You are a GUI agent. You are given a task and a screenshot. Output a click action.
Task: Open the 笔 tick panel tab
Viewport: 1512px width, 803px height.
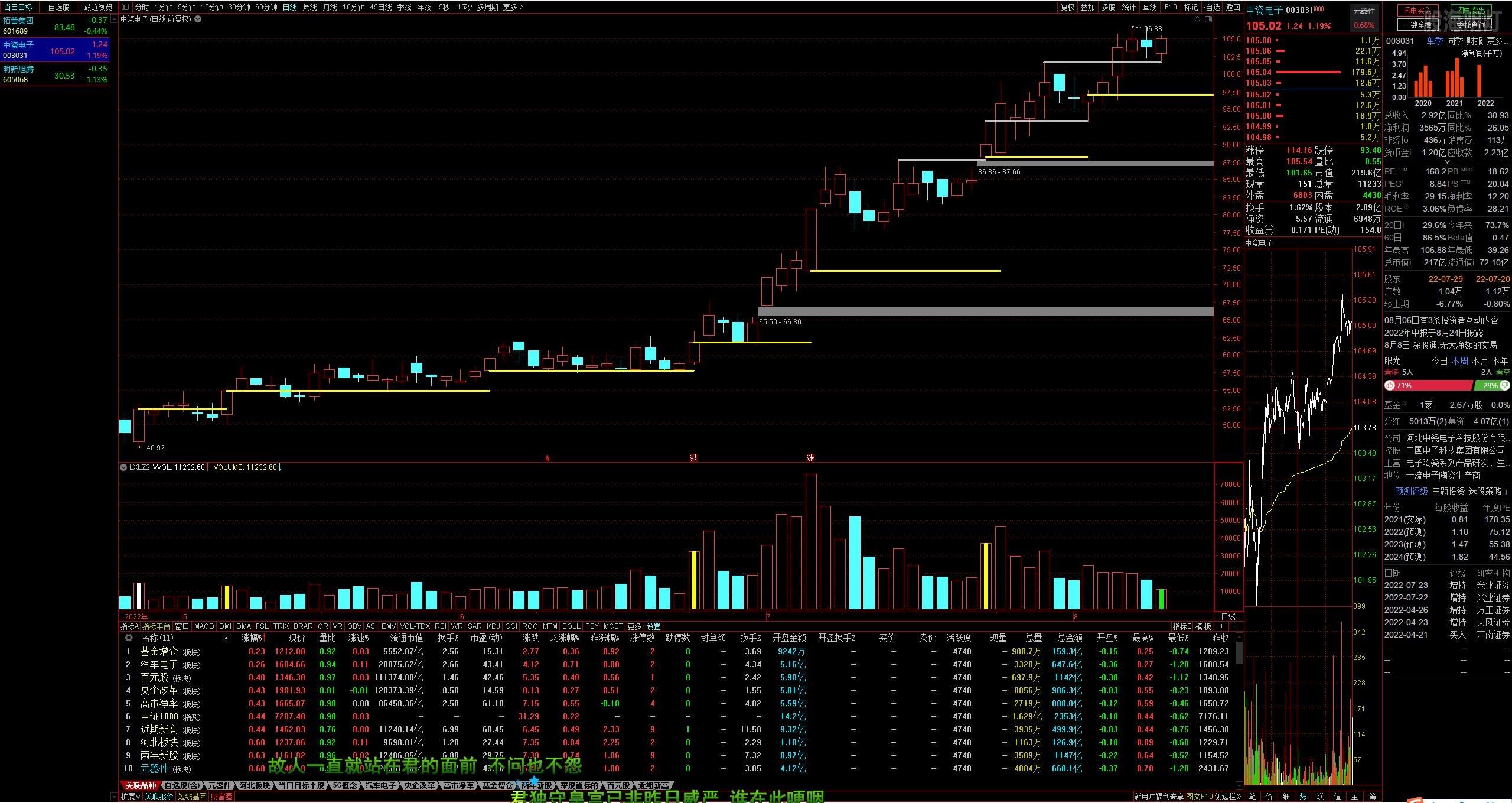tap(1252, 797)
